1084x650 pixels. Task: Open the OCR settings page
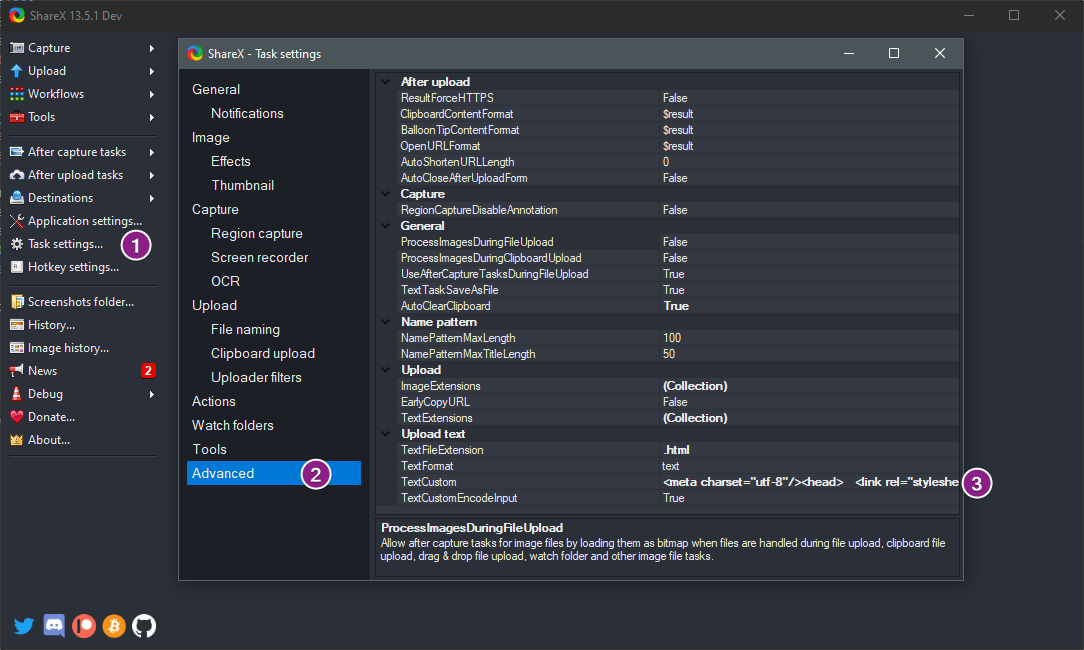(x=225, y=281)
